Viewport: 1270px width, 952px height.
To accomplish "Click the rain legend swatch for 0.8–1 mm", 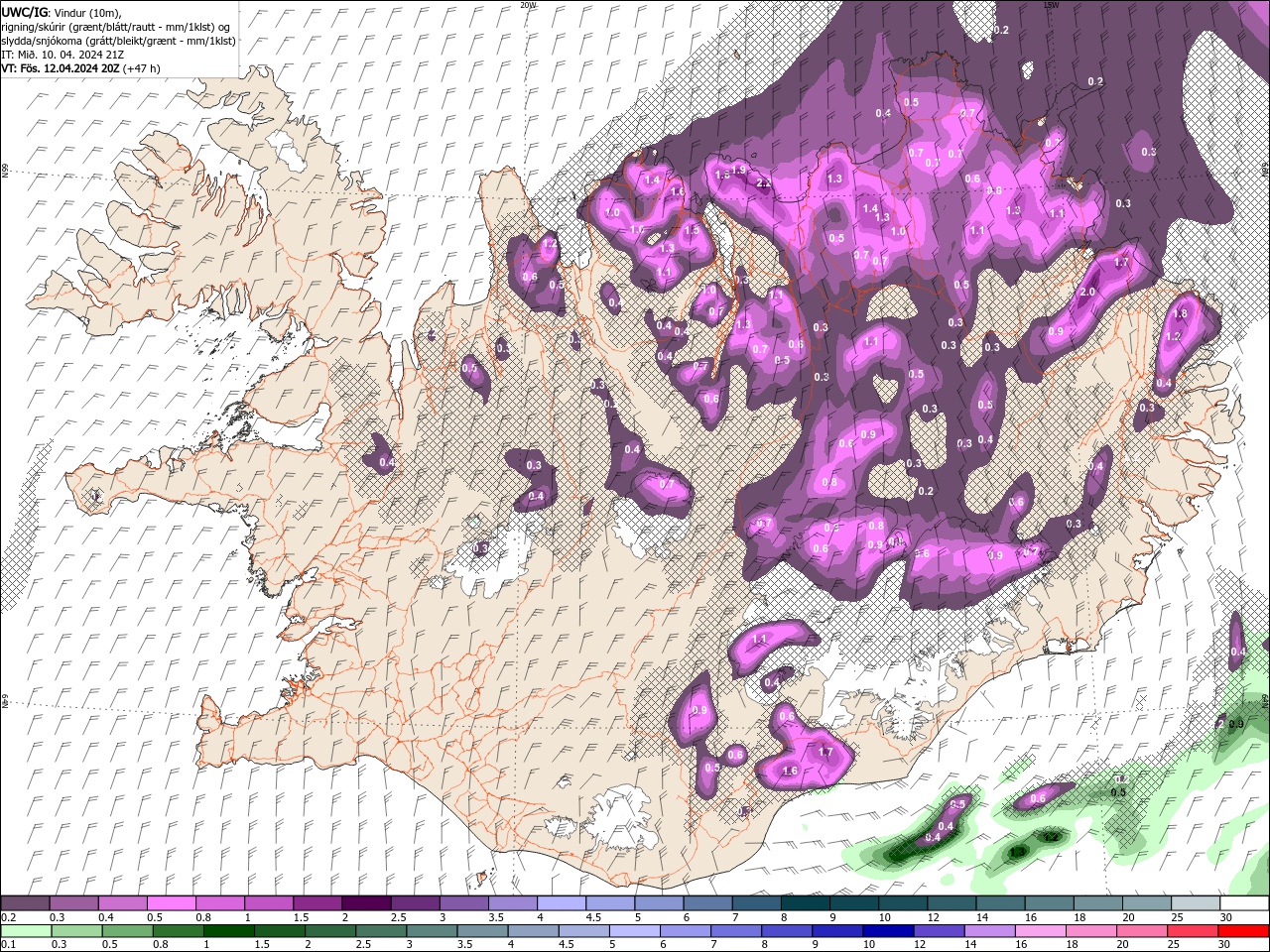I will click(179, 932).
